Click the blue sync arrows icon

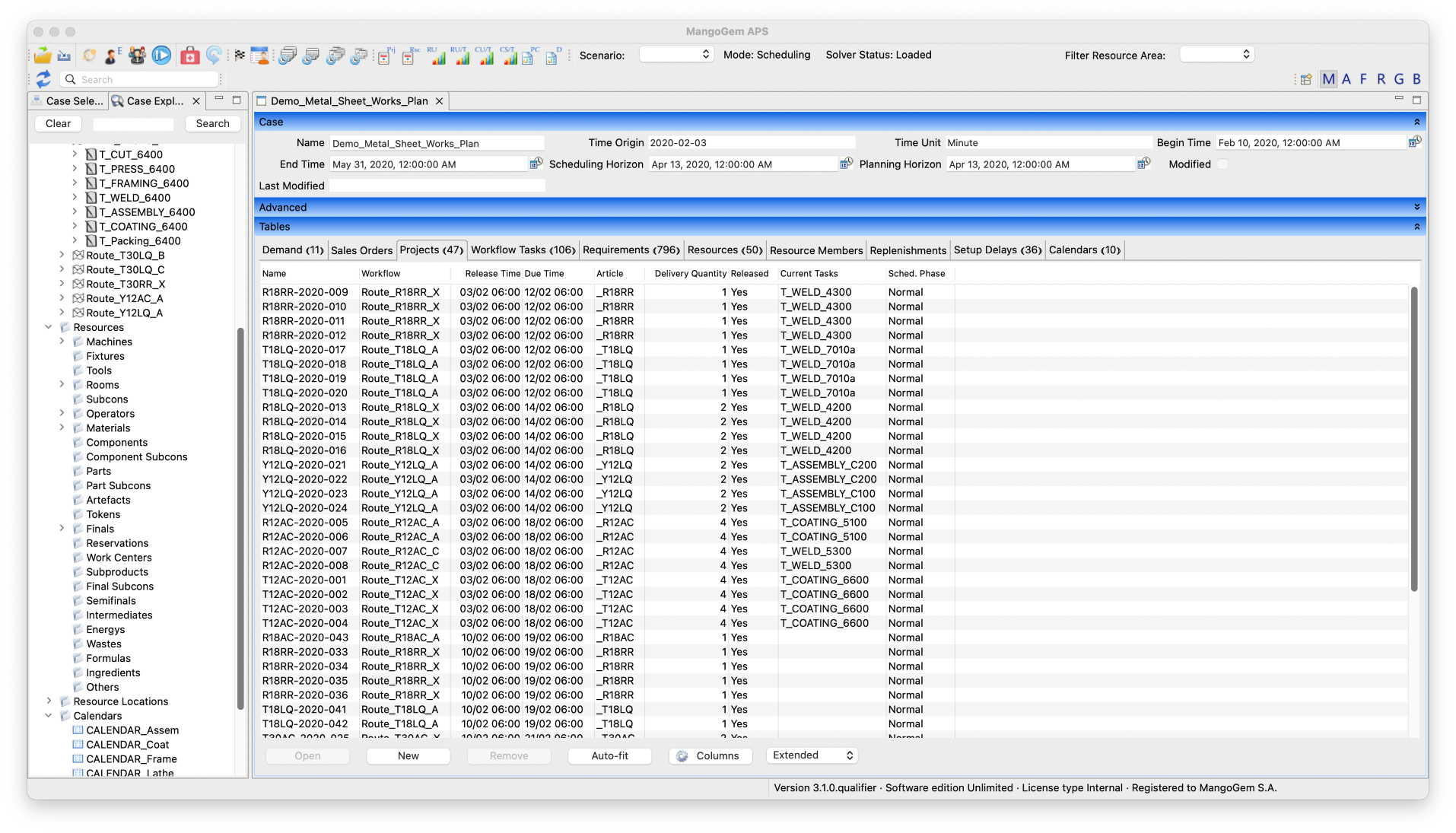pyautogui.click(x=43, y=79)
